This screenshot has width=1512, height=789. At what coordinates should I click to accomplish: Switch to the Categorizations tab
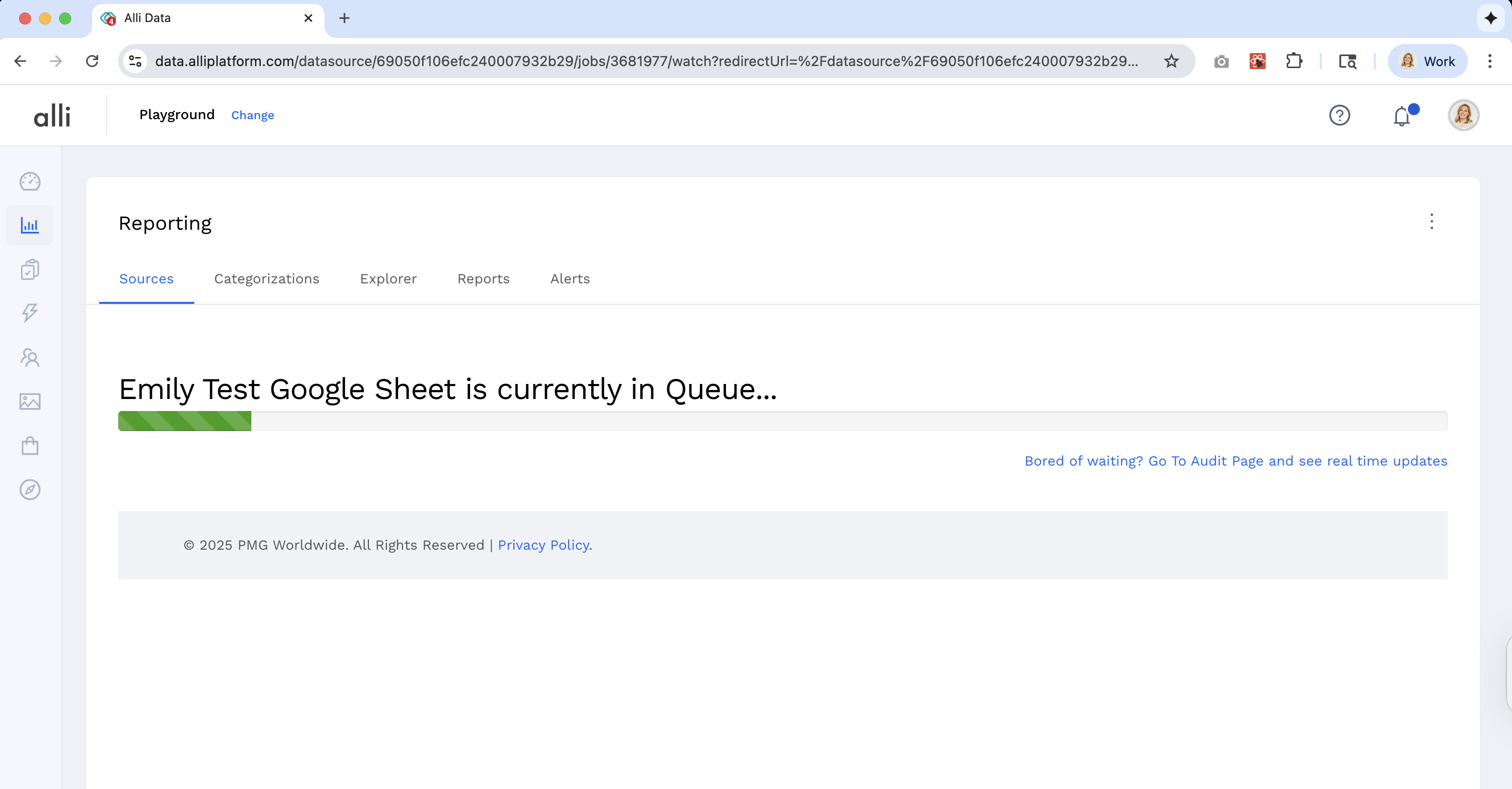click(266, 279)
